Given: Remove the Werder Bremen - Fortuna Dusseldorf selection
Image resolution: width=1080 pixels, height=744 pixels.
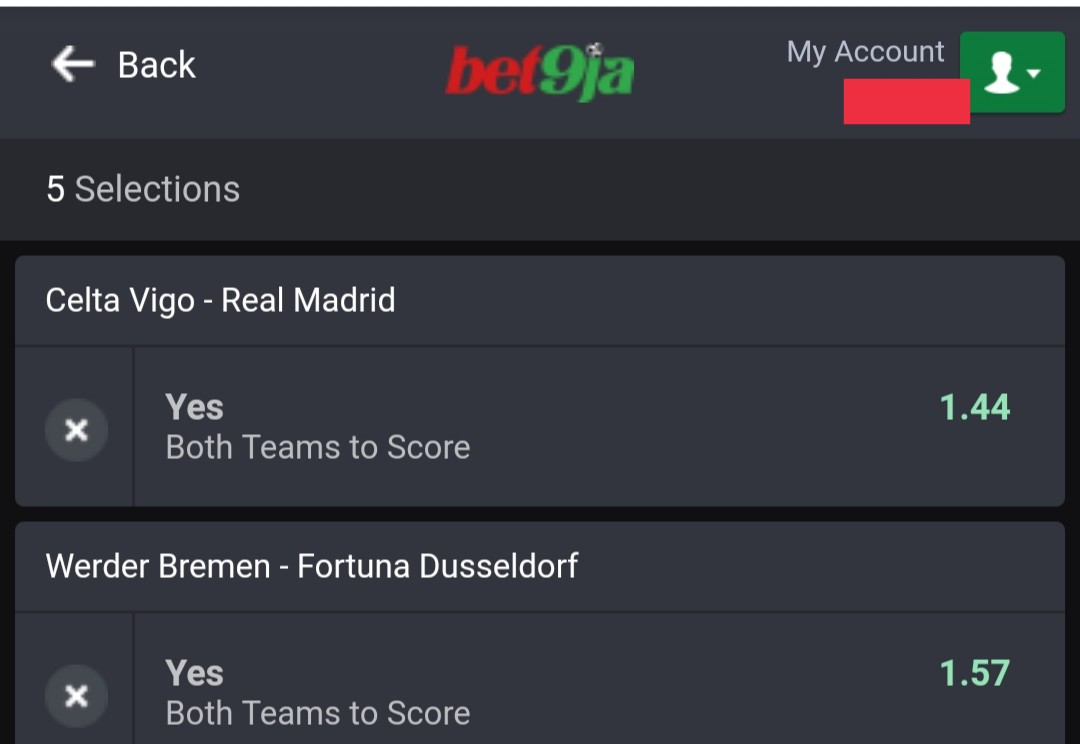Looking at the screenshot, I should point(76,696).
